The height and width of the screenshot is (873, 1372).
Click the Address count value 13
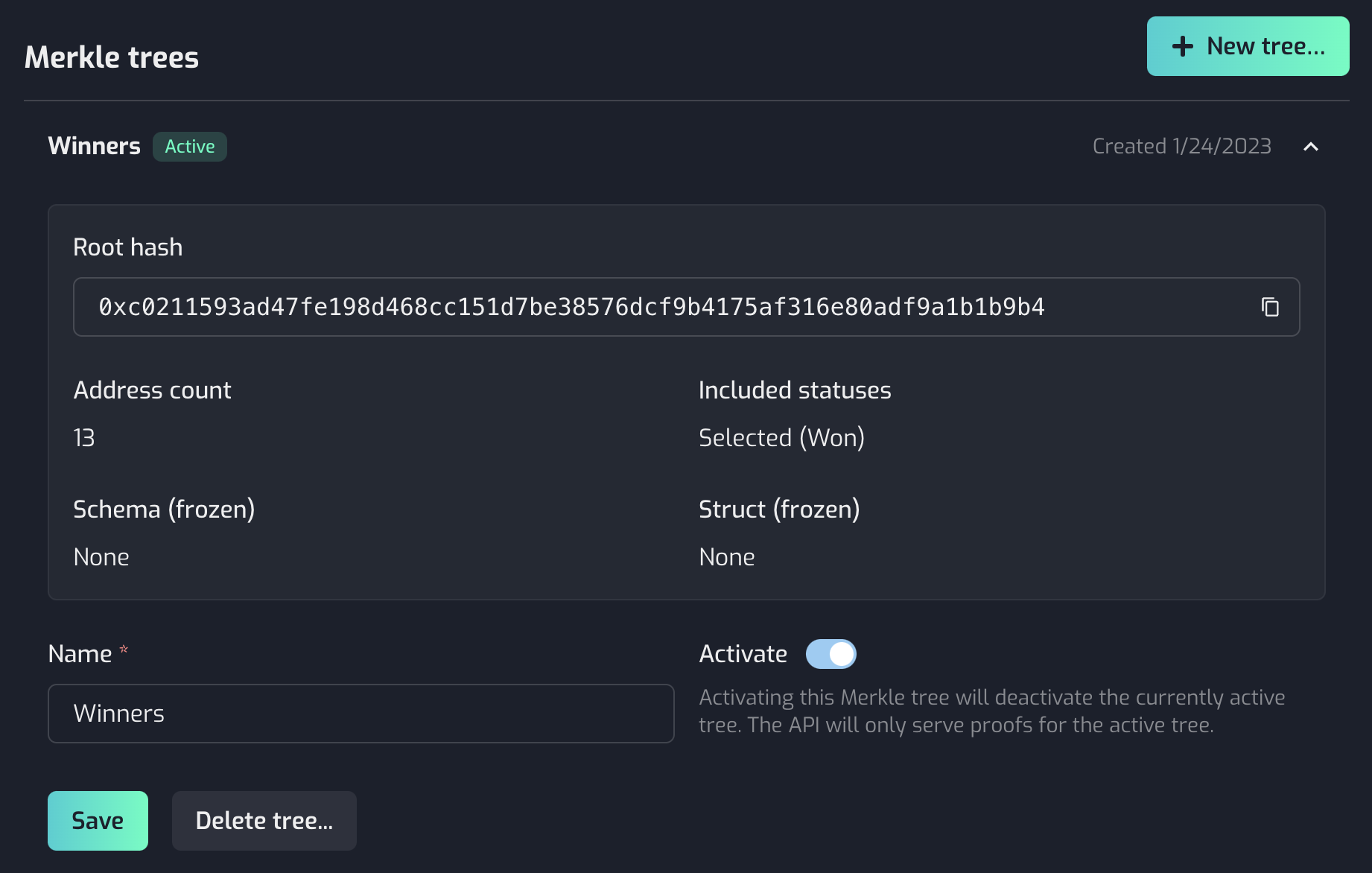(x=84, y=438)
